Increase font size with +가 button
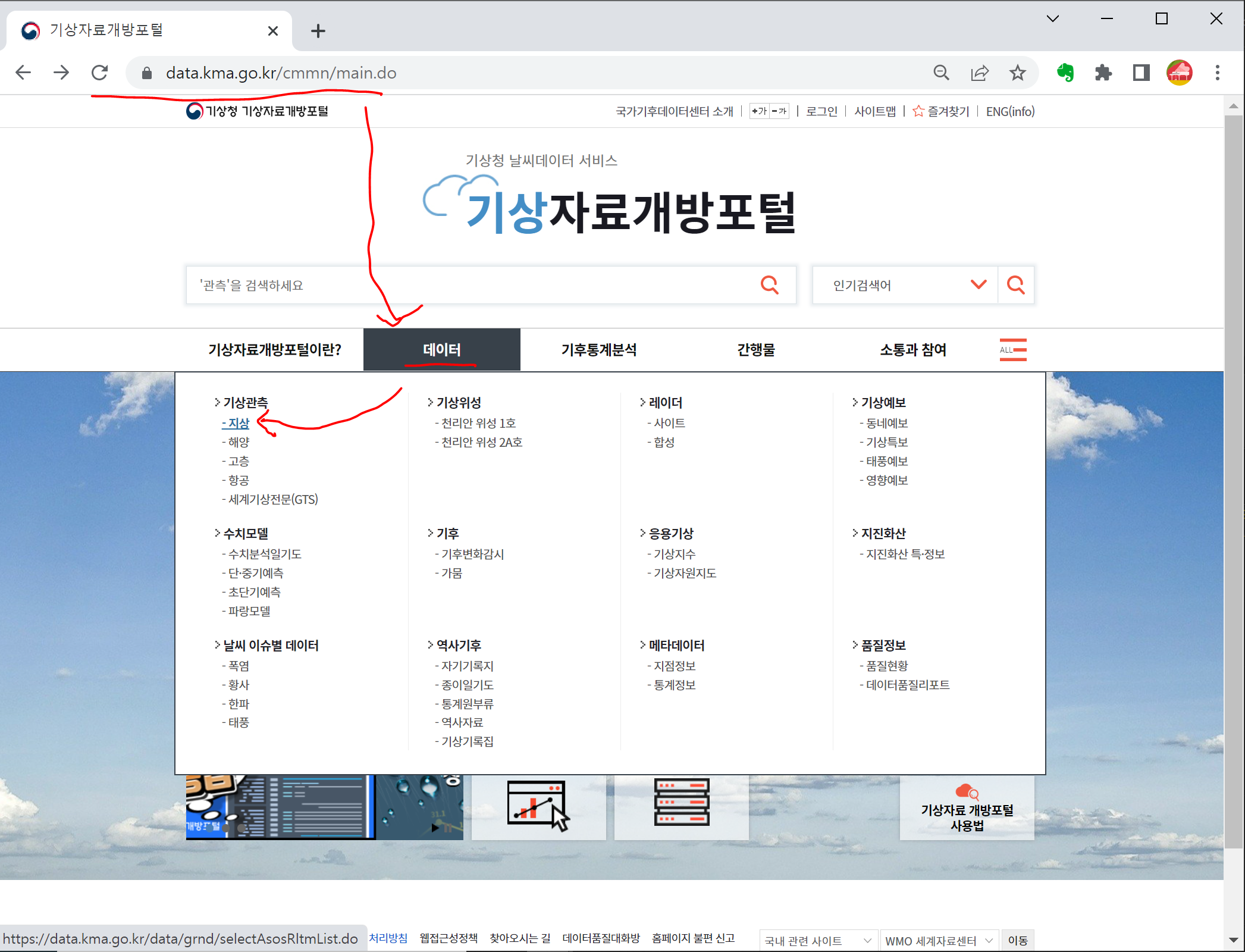1245x952 pixels. (759, 111)
